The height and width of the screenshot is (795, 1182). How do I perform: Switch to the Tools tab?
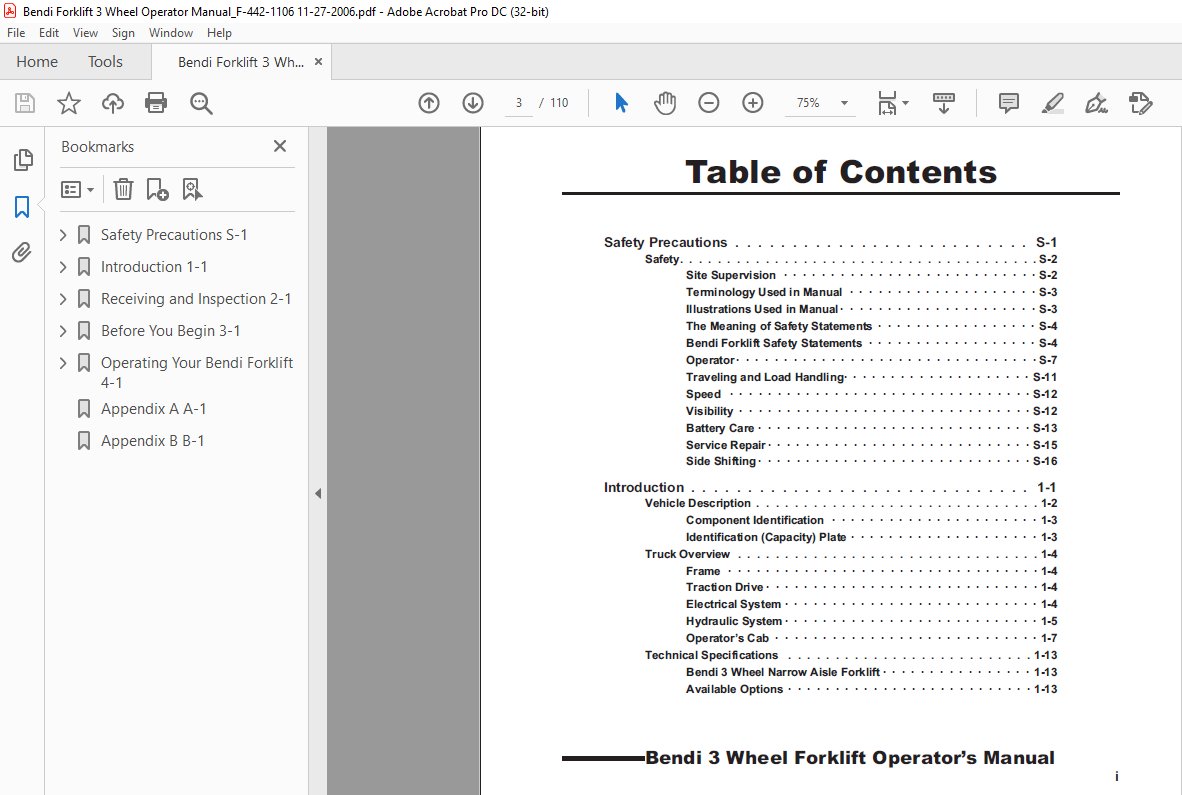[105, 62]
